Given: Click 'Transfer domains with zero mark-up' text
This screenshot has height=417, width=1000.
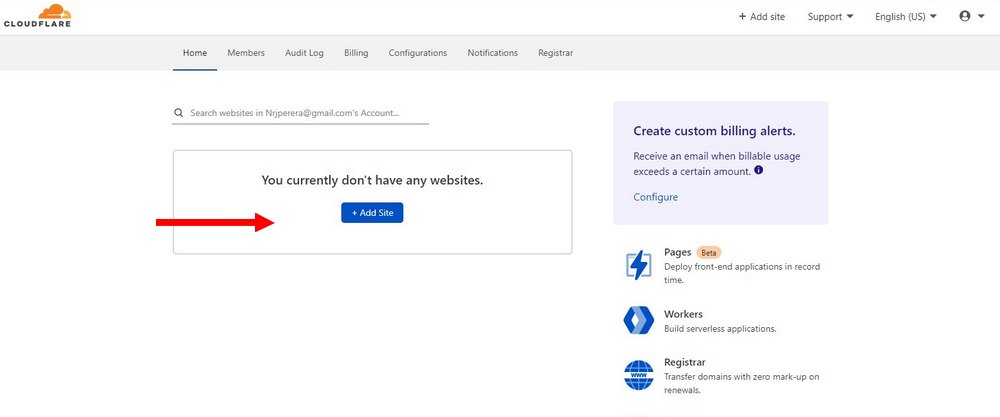Looking at the screenshot, I should tap(742, 377).
